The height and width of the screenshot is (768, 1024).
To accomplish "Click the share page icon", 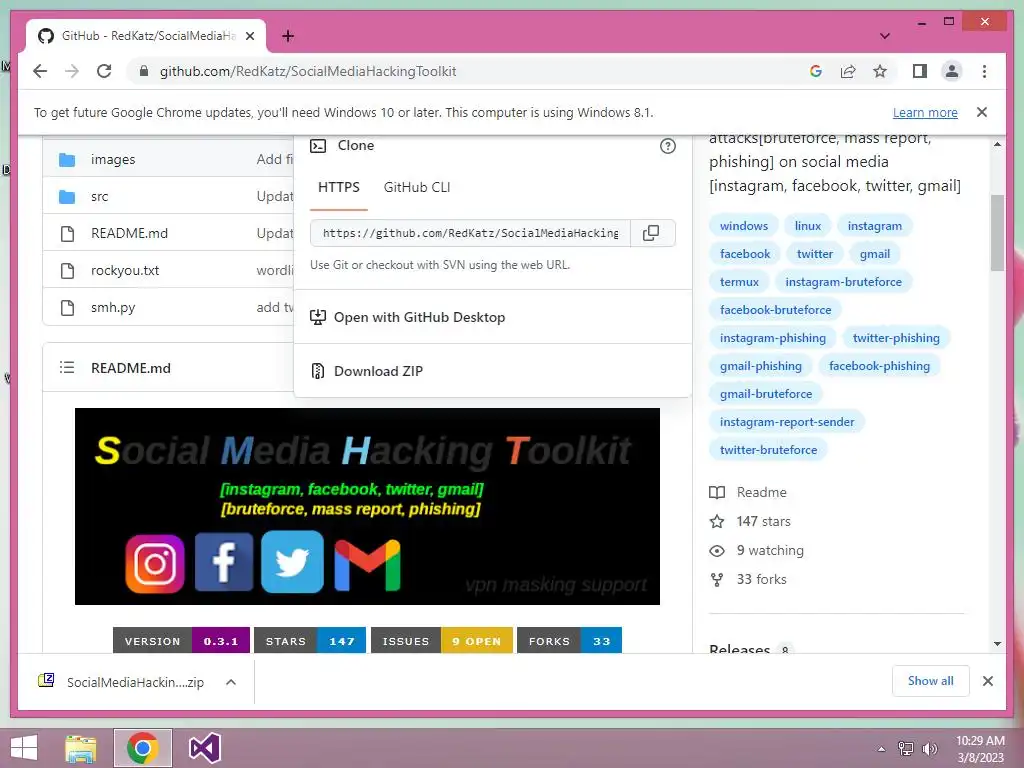I will 848,71.
